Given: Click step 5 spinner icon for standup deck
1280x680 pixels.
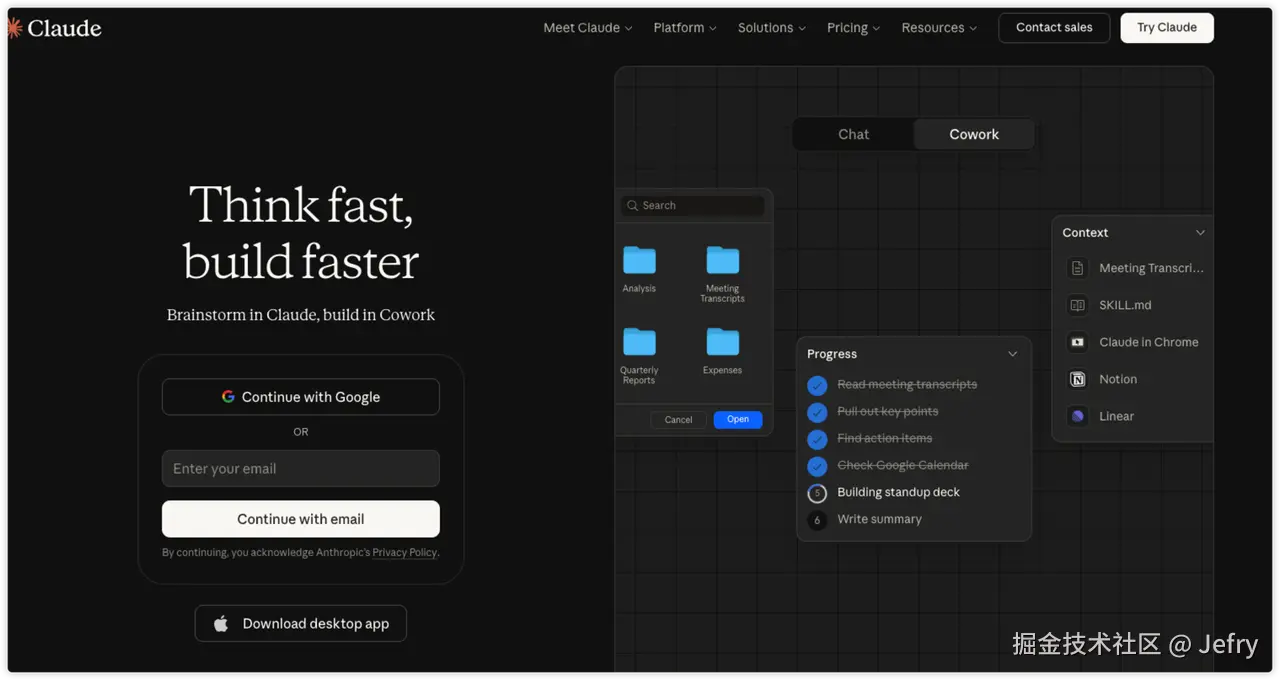Looking at the screenshot, I should [x=817, y=493].
